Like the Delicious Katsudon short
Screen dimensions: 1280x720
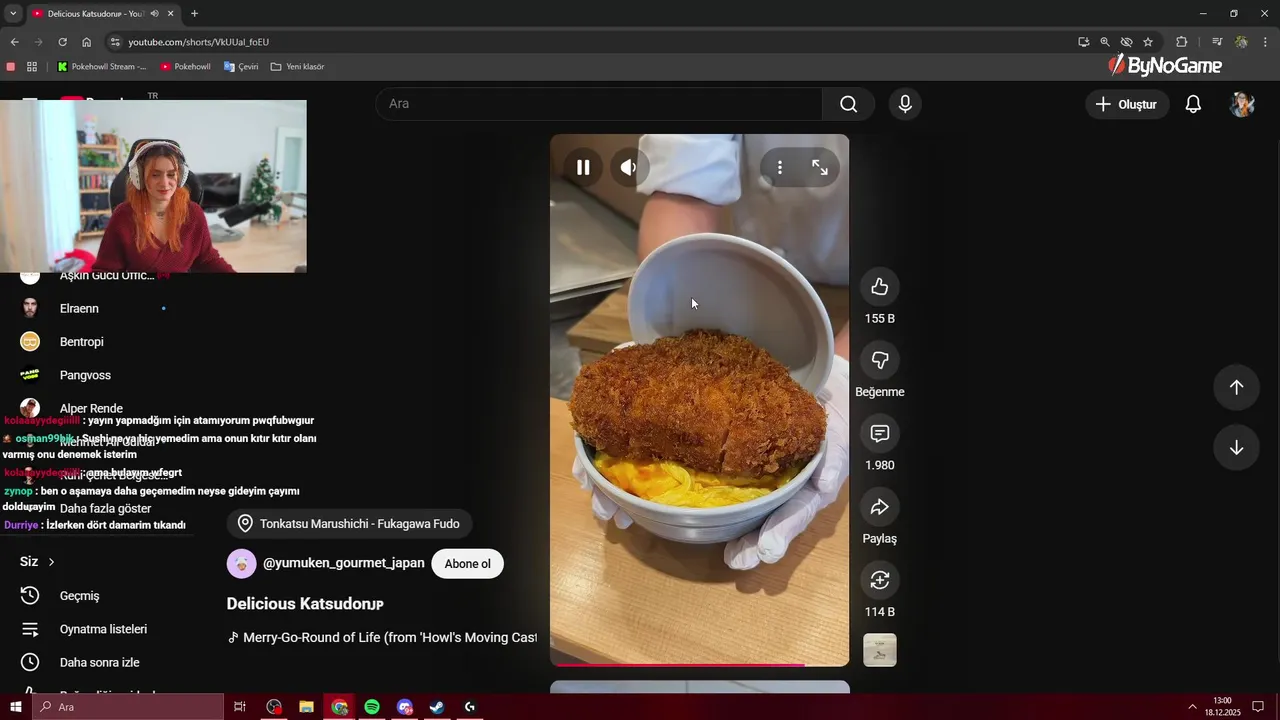880,287
